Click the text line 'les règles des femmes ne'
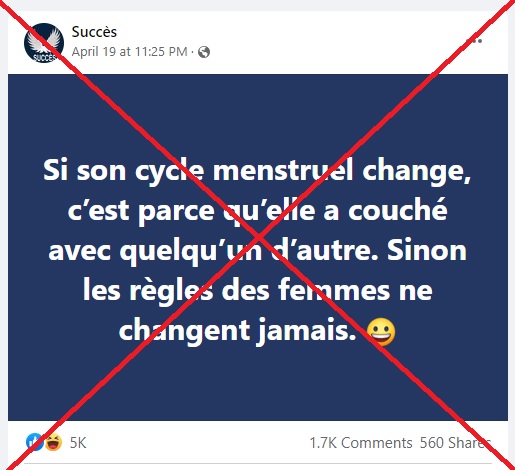Image resolution: width=515 pixels, height=470 pixels. [257, 291]
